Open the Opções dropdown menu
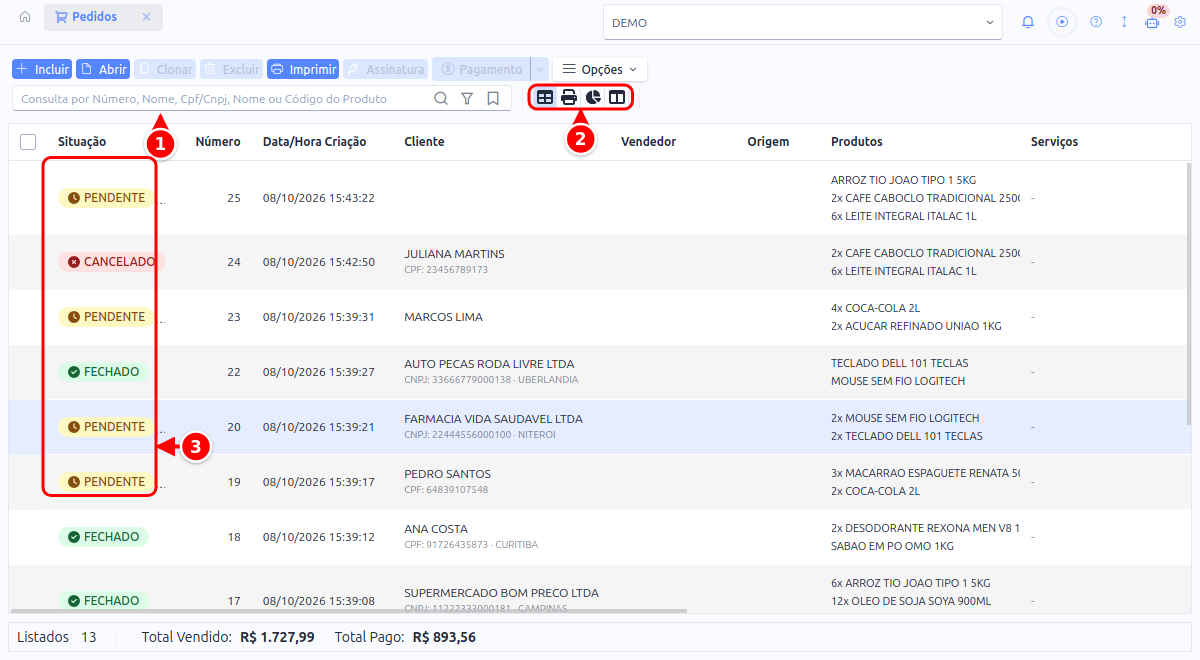The width and height of the screenshot is (1200, 660). [600, 69]
